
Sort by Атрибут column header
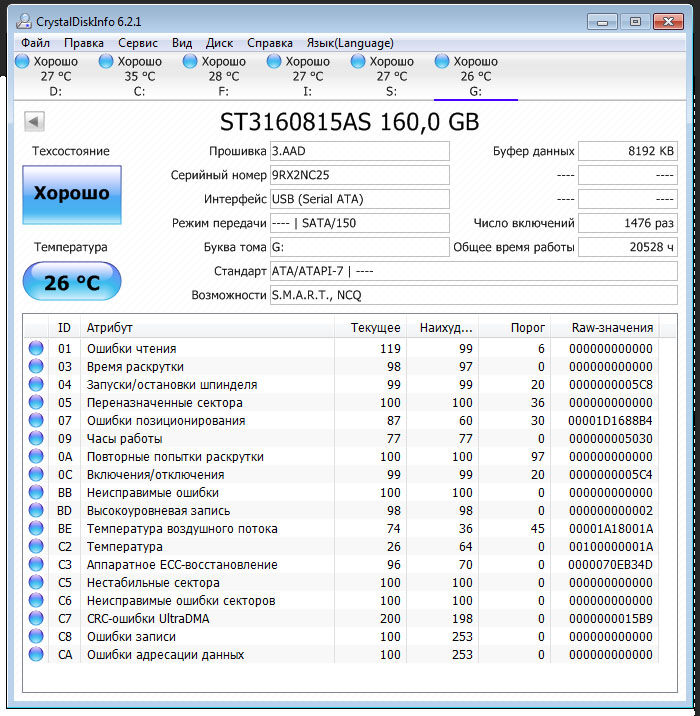pos(207,327)
